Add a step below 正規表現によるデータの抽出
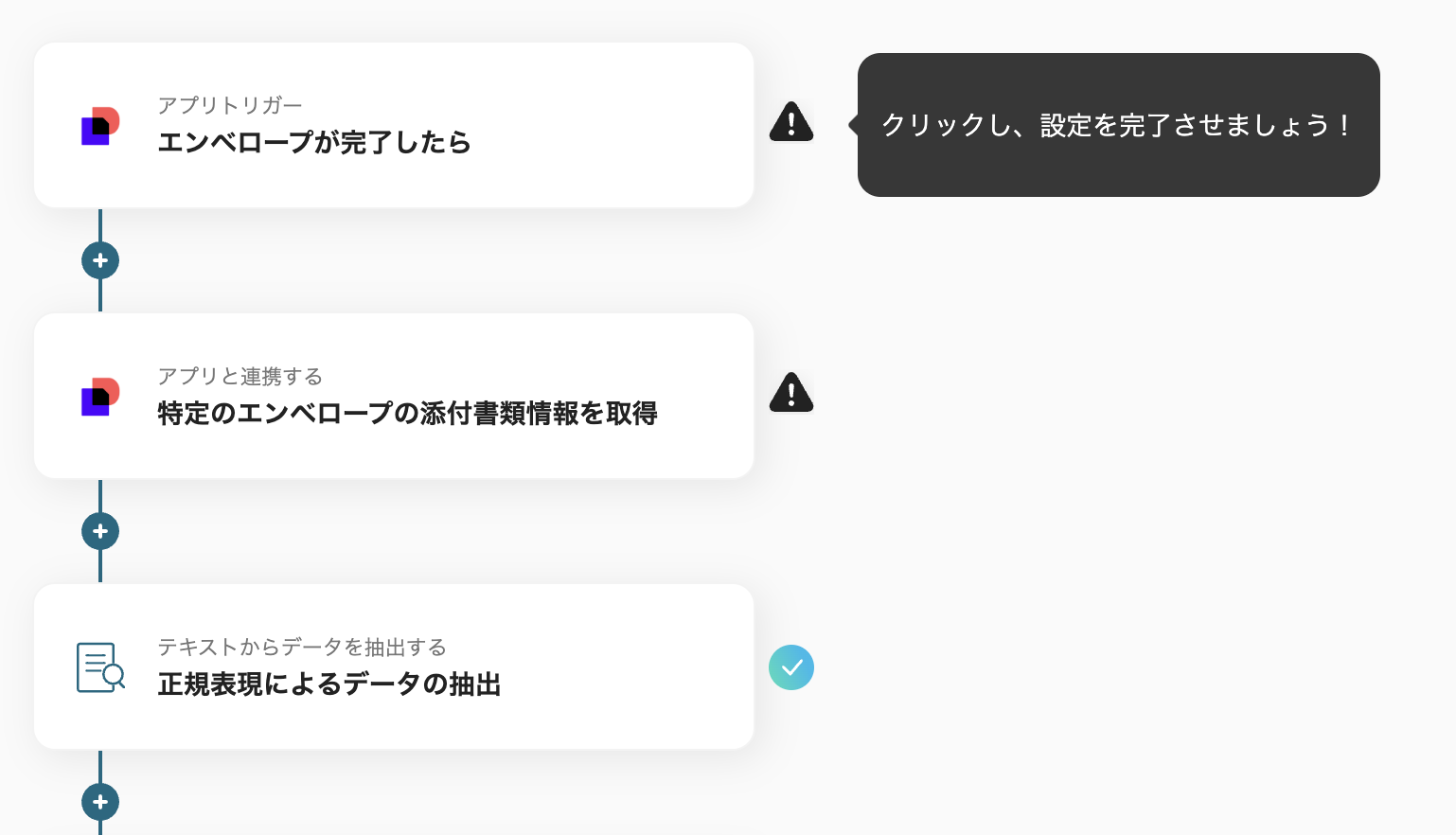 (100, 802)
